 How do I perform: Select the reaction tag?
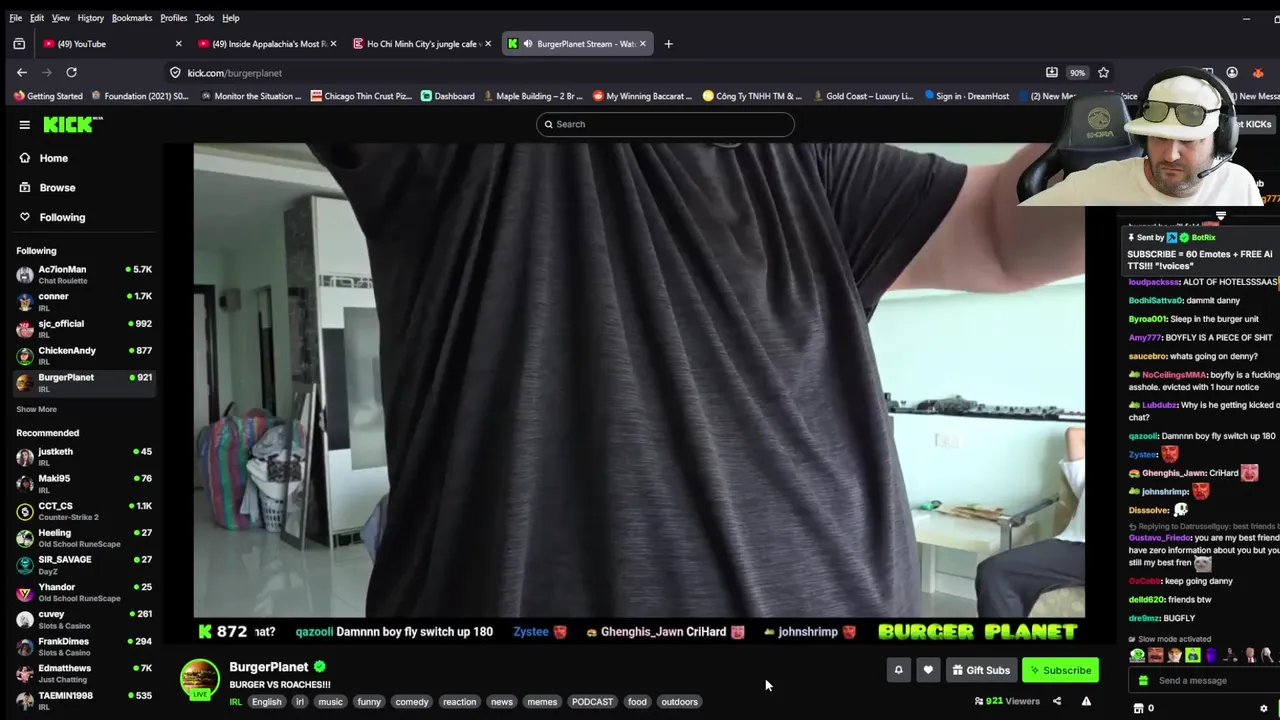[459, 702]
